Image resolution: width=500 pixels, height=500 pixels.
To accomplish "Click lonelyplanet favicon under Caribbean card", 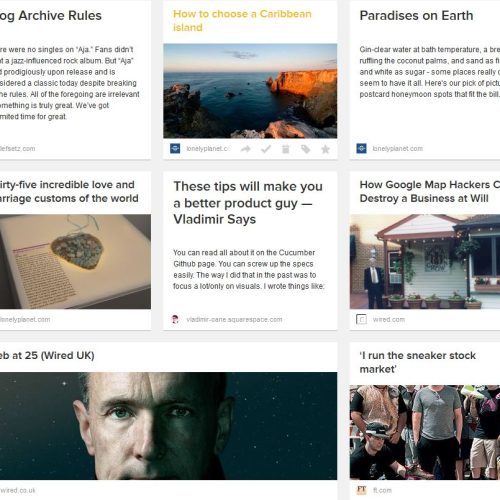I will [175, 148].
